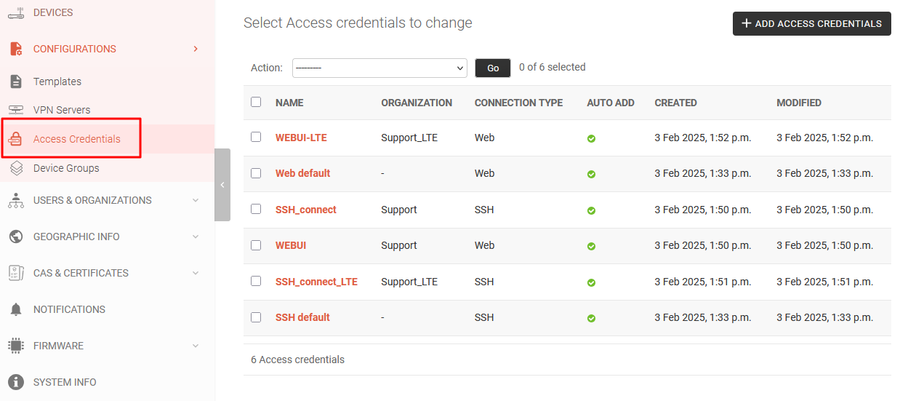The height and width of the screenshot is (401, 900).
Task: Click the Device Groups layers icon
Action: [x=16, y=168]
